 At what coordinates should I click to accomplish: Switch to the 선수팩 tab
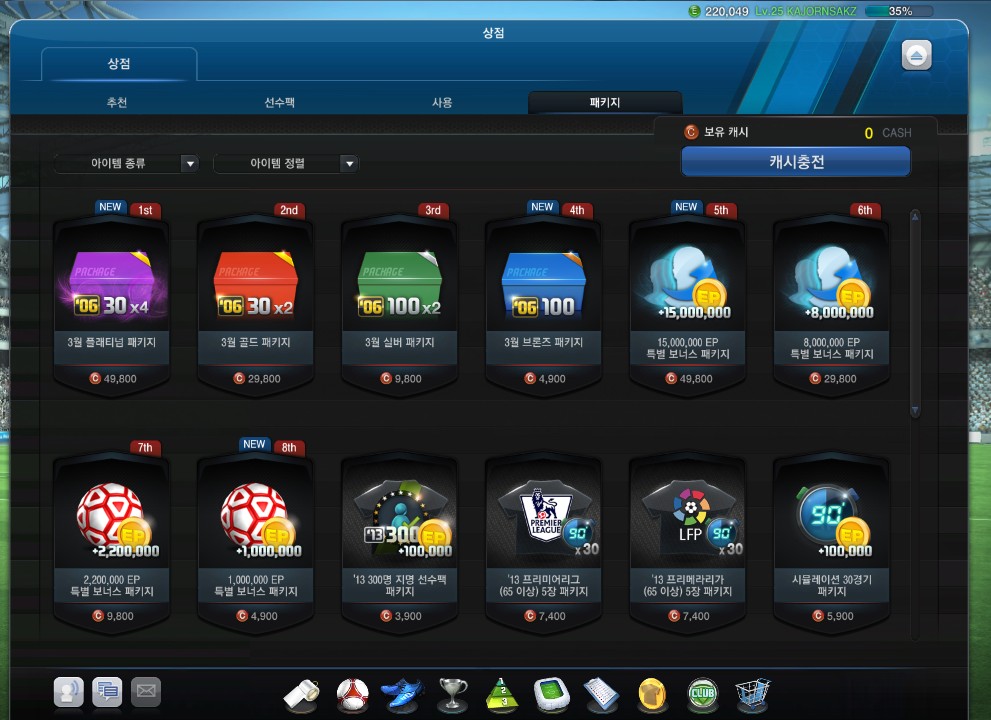coord(279,102)
